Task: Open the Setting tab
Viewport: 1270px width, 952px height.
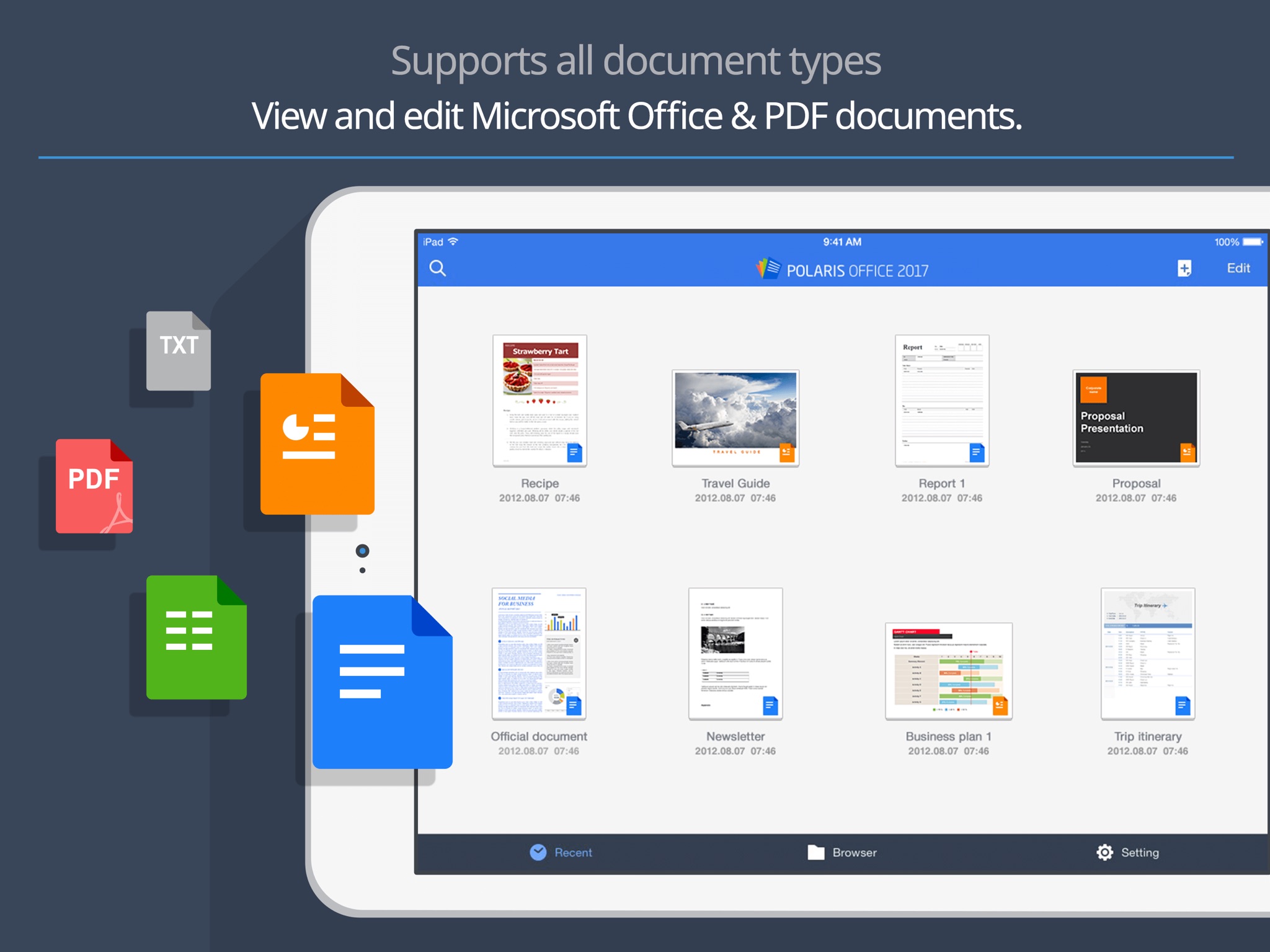Action: tap(1127, 852)
